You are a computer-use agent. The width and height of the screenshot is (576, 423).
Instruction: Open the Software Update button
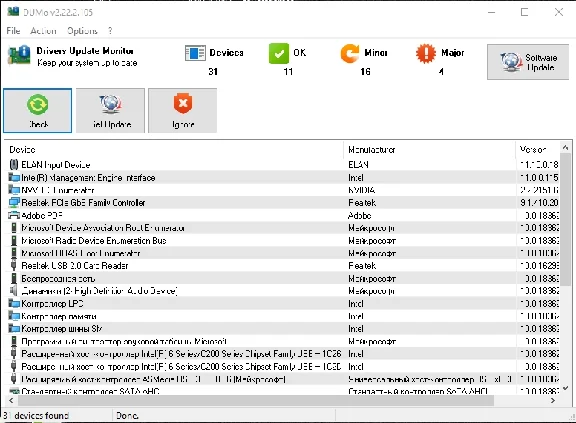pos(528,62)
